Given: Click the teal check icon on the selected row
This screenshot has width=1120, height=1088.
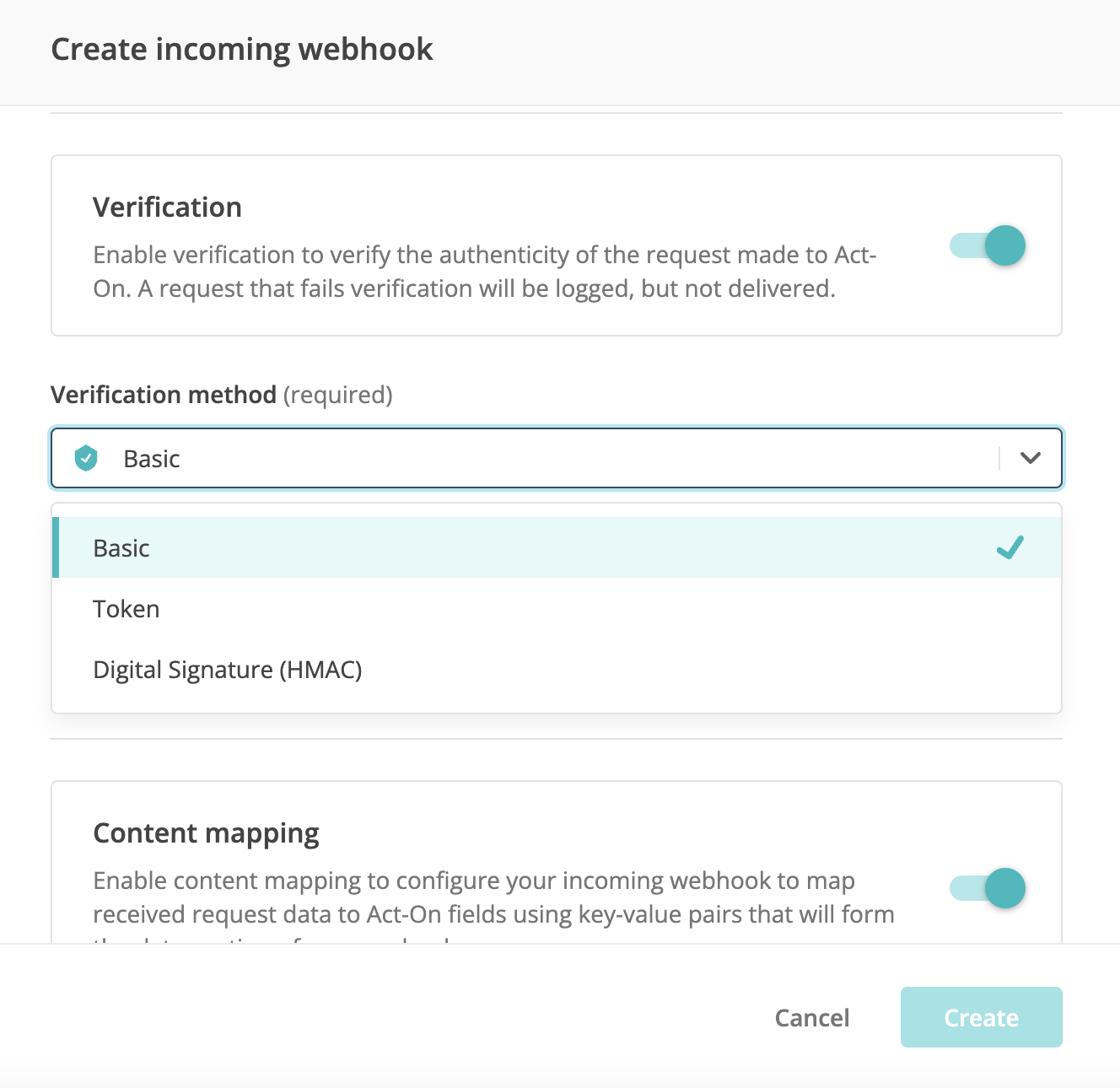Looking at the screenshot, I should pos(1010,547).
